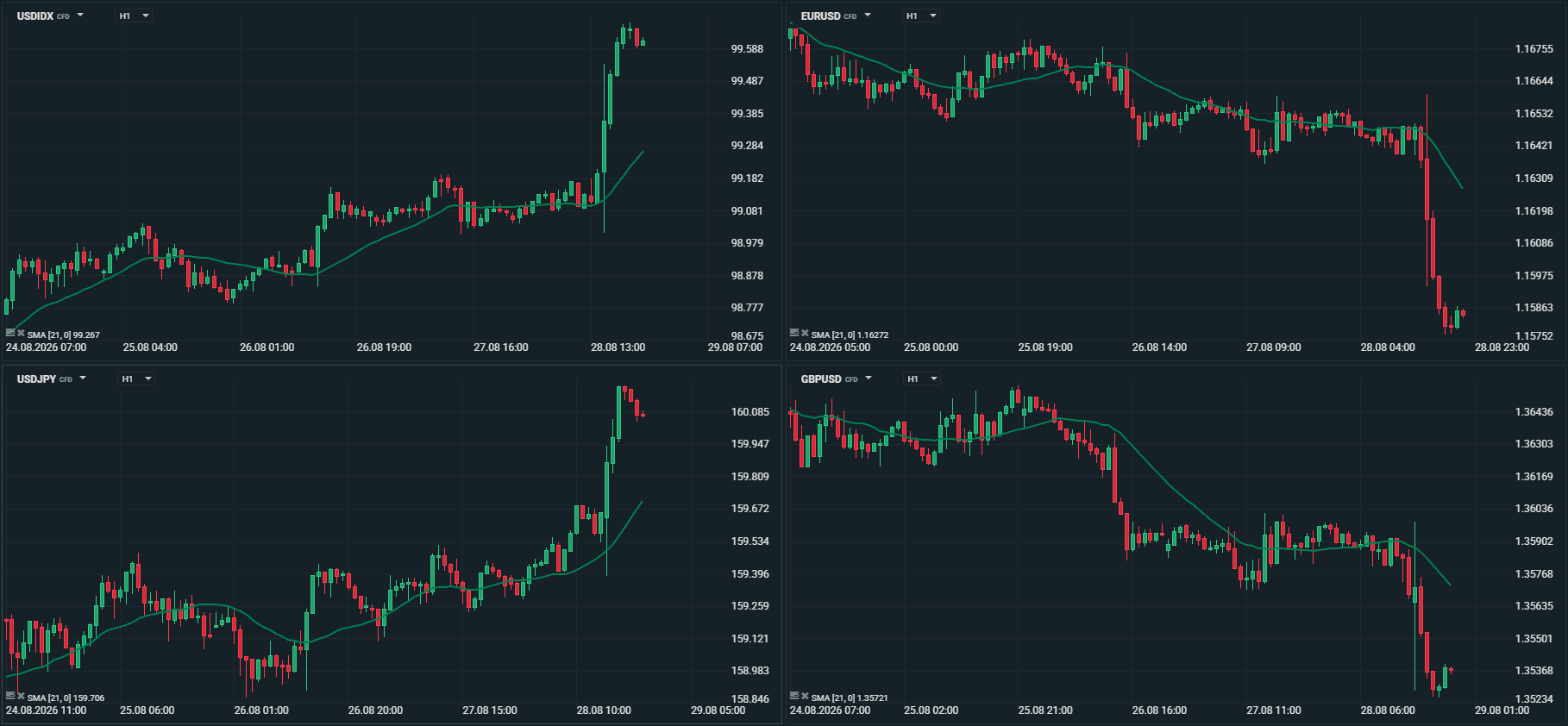1568x726 pixels.
Task: Click the 29.08 01:00 time label on GBPUSD chart
Action: point(1502,710)
